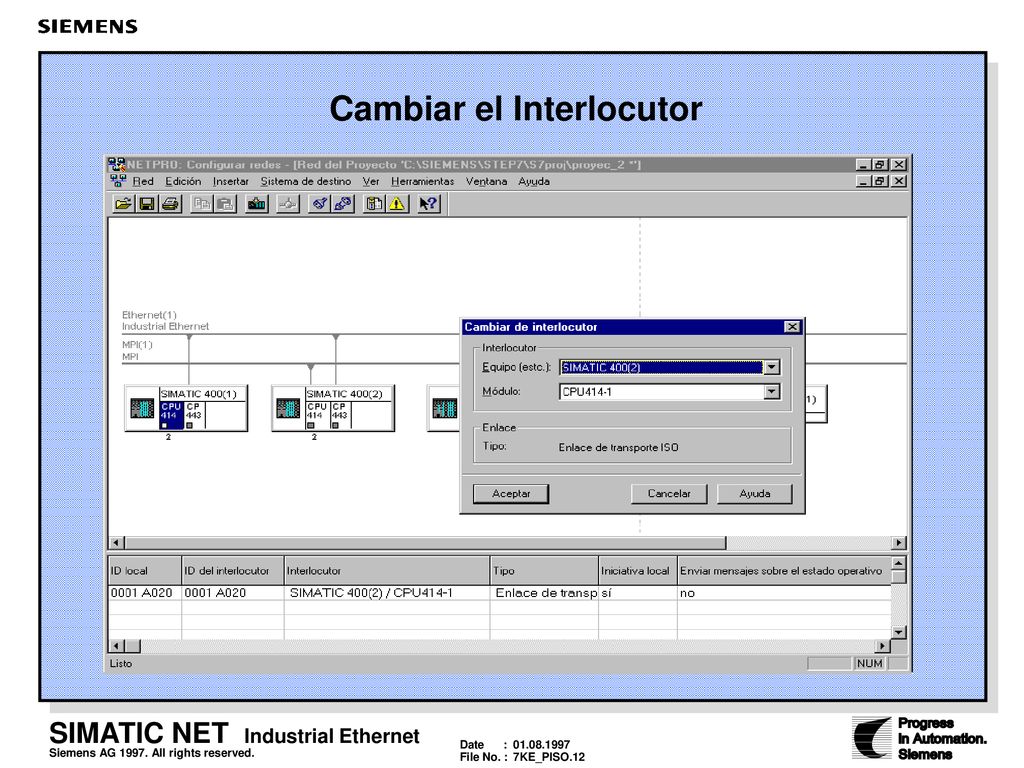
Task: Click the NUM indicator in status bar
Action: click(870, 664)
